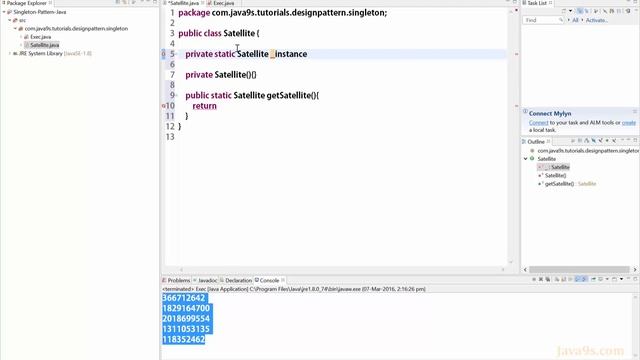
Task: Close the Console view tab
Action: click(283, 280)
